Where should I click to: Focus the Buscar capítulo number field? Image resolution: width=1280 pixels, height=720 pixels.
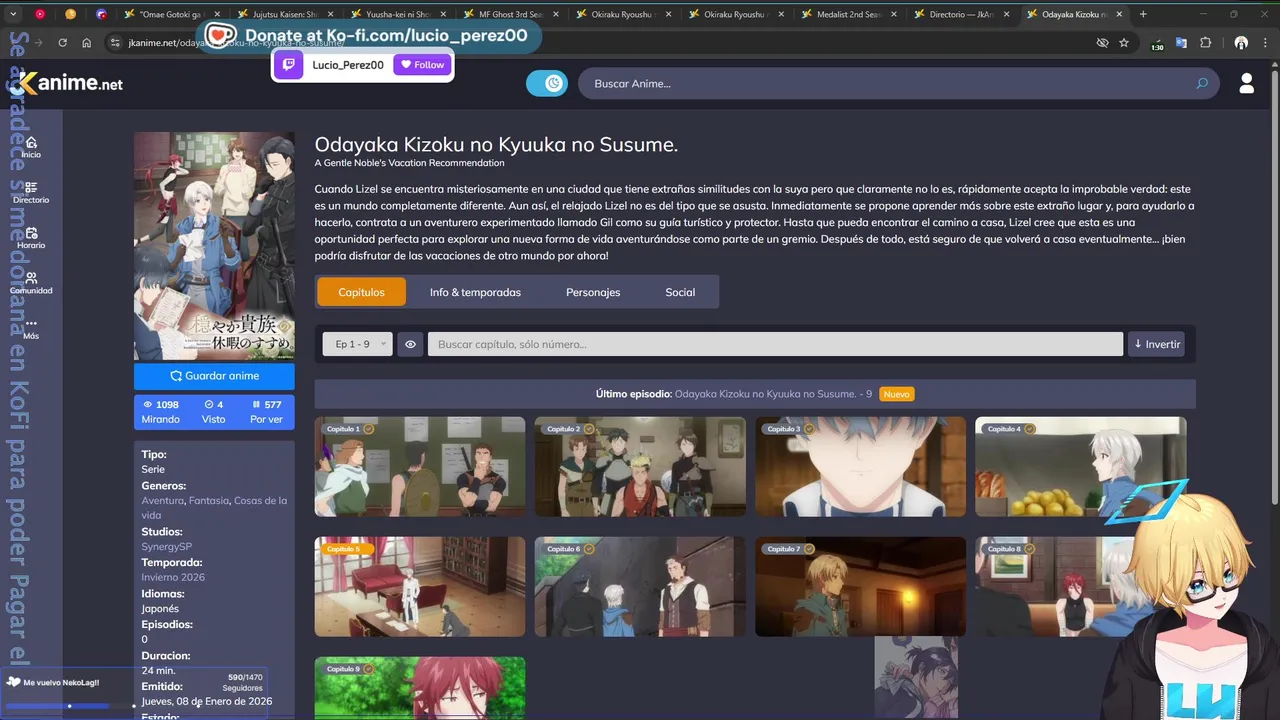pos(775,344)
